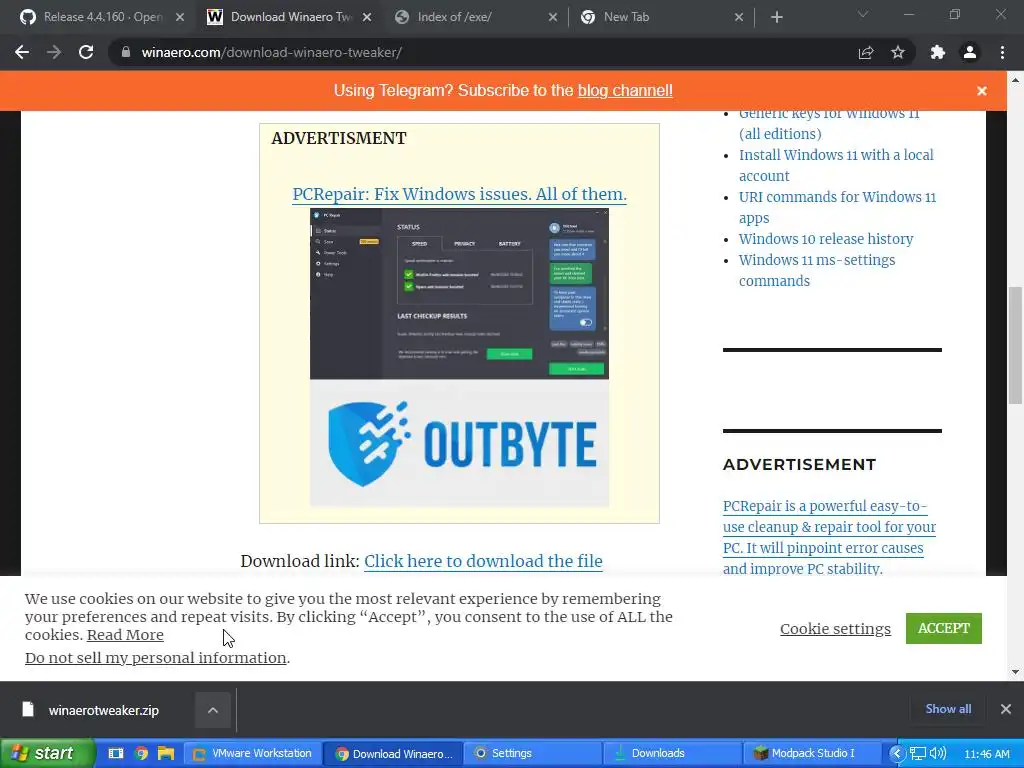
Task: Open a new tab with plus button
Action: click(x=776, y=17)
